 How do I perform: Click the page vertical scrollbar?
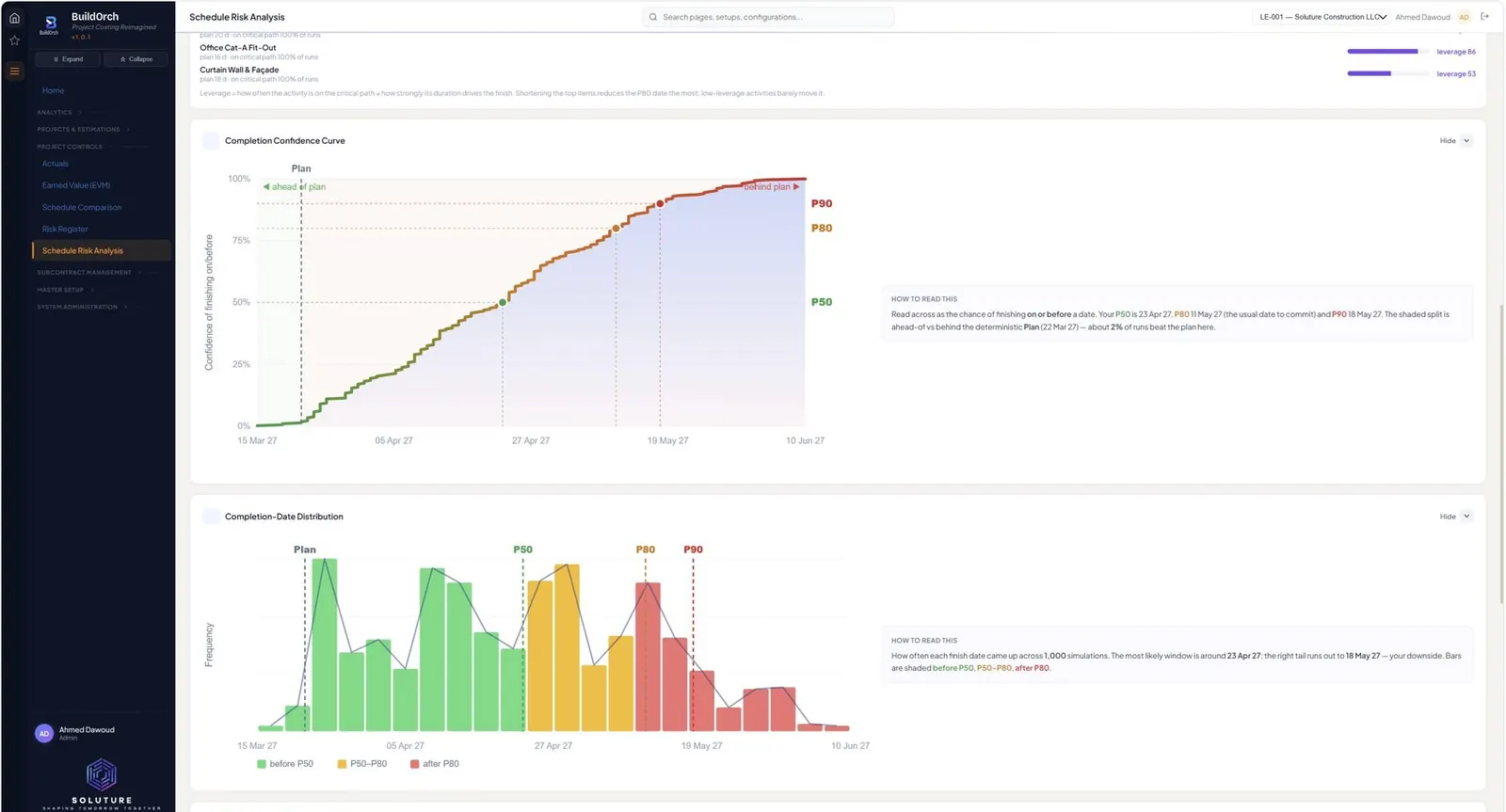pyautogui.click(x=1501, y=454)
